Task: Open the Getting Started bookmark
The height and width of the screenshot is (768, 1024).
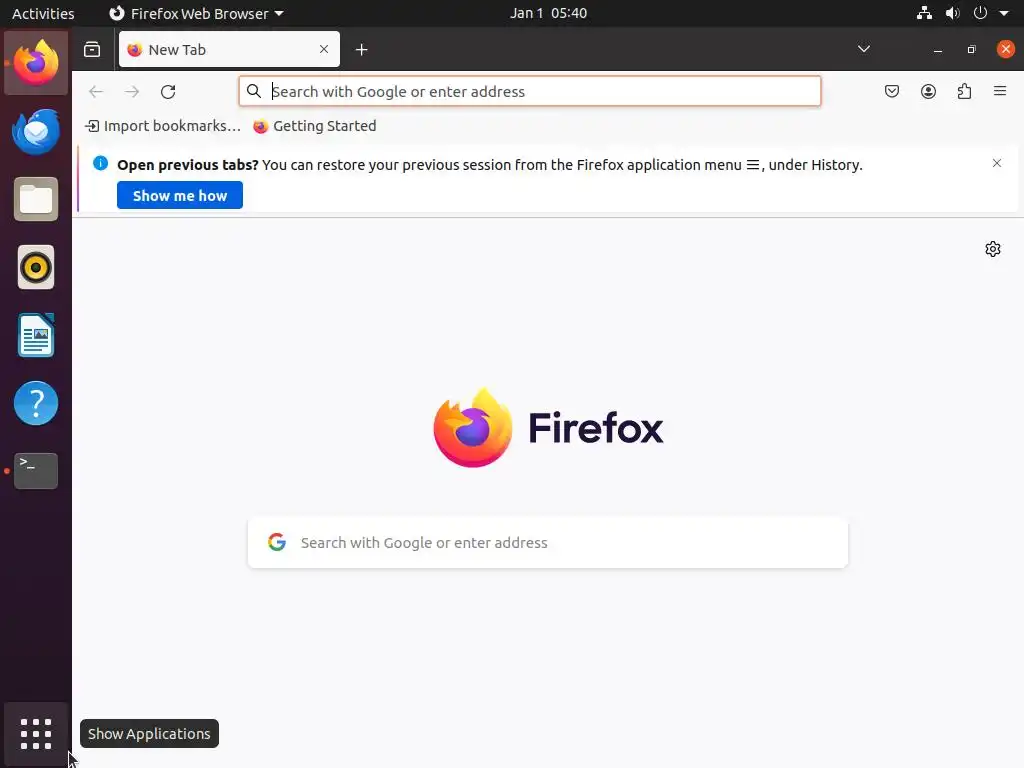Action: pos(315,126)
